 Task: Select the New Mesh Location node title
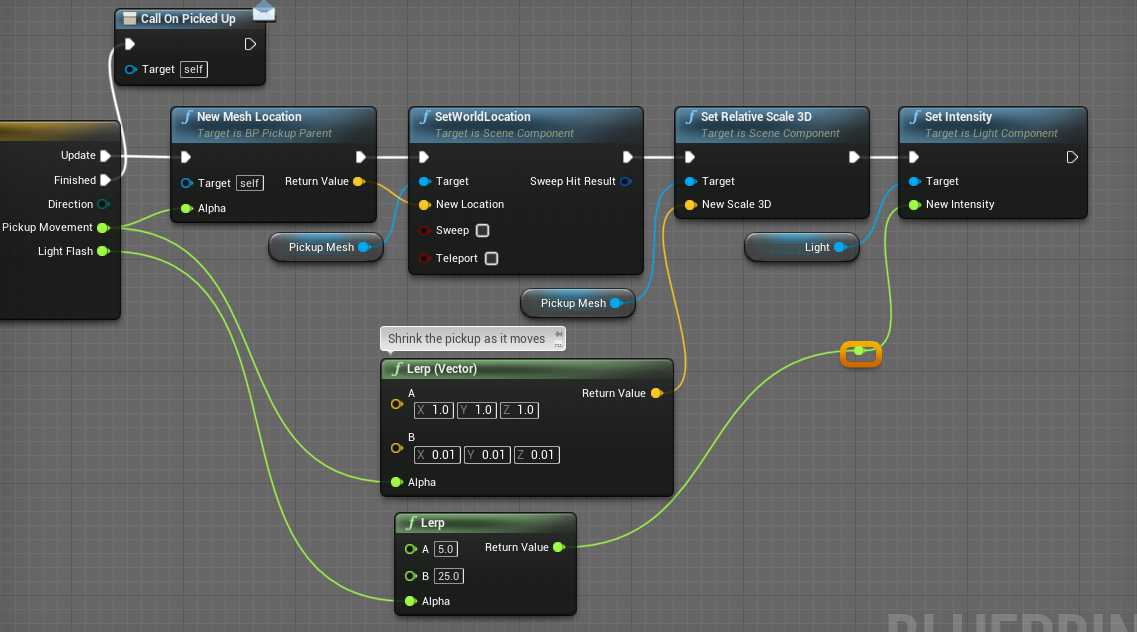tap(249, 117)
